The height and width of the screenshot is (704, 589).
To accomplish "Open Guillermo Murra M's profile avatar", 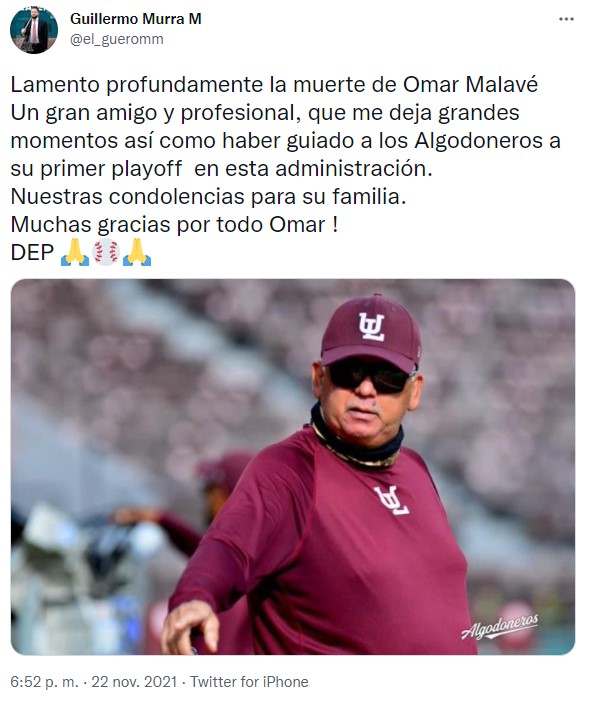I will pos(34,30).
